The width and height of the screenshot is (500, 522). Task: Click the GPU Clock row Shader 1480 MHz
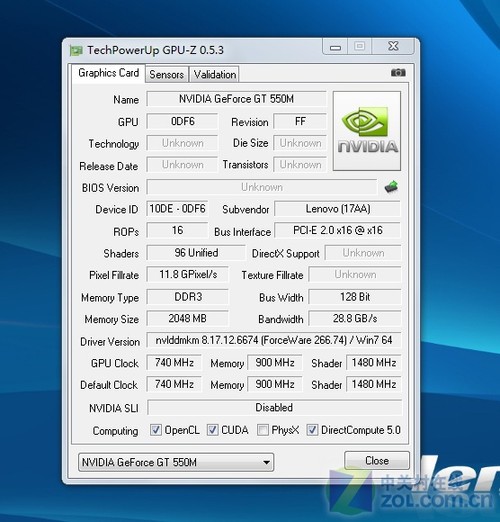374,362
